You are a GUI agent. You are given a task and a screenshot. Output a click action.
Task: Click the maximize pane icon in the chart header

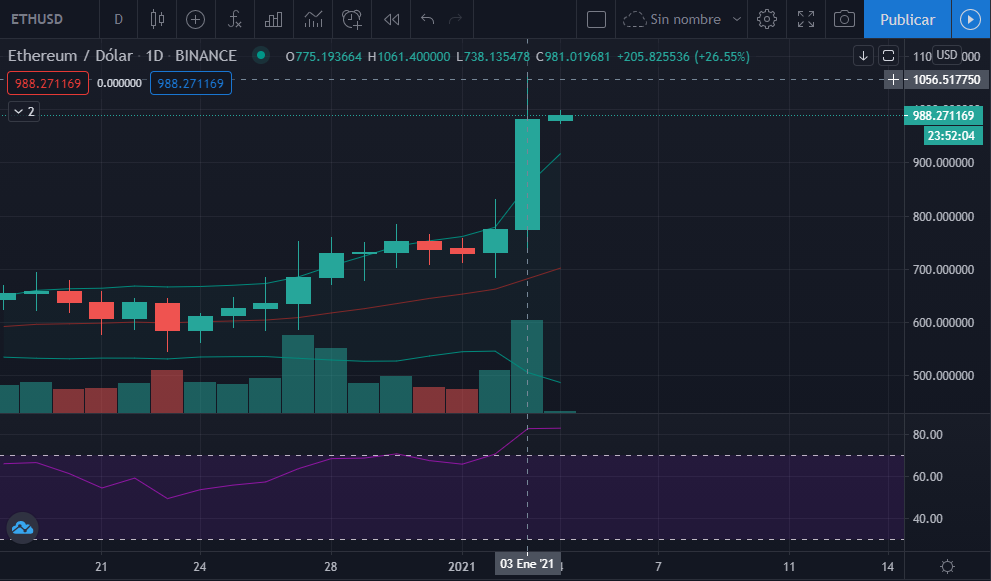click(x=888, y=56)
